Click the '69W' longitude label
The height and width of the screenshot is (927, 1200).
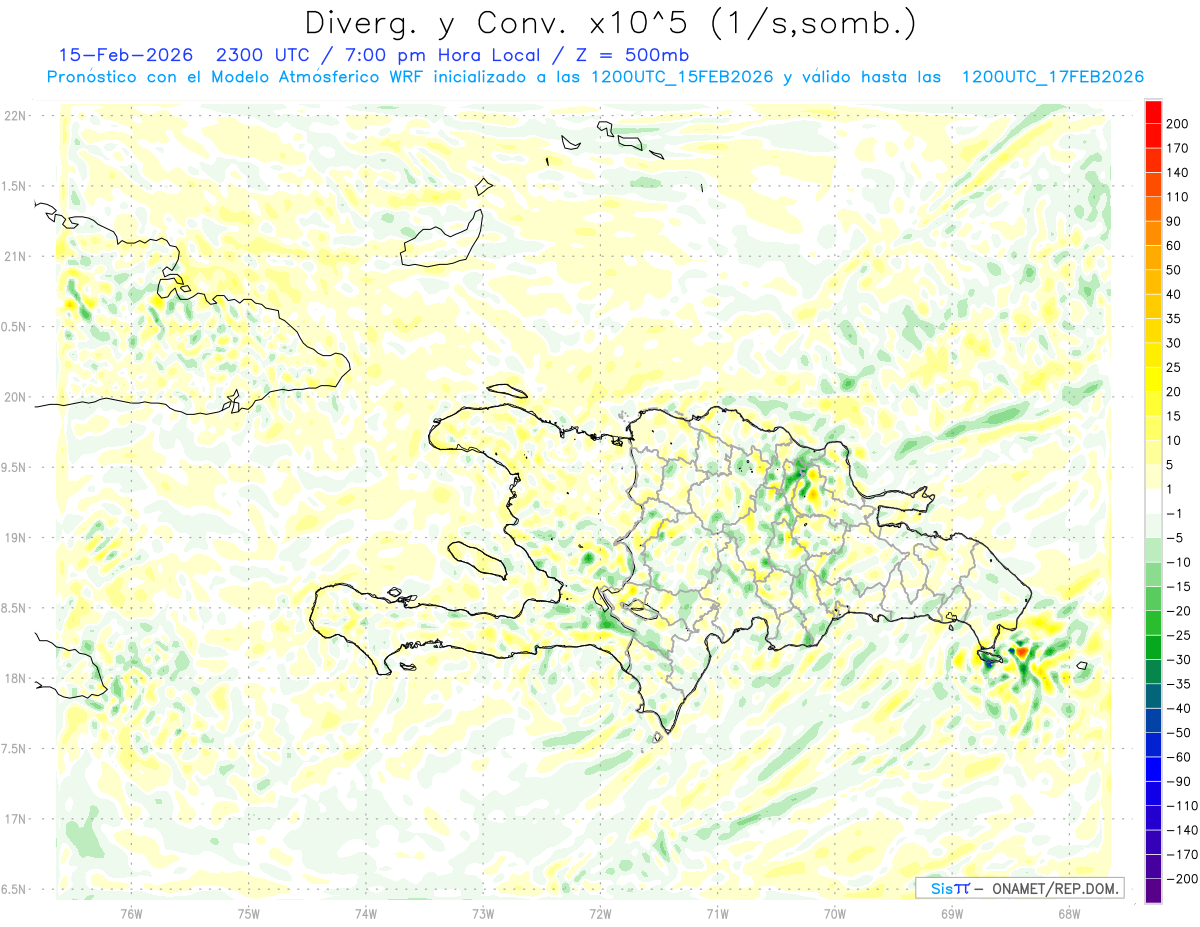[x=952, y=914]
